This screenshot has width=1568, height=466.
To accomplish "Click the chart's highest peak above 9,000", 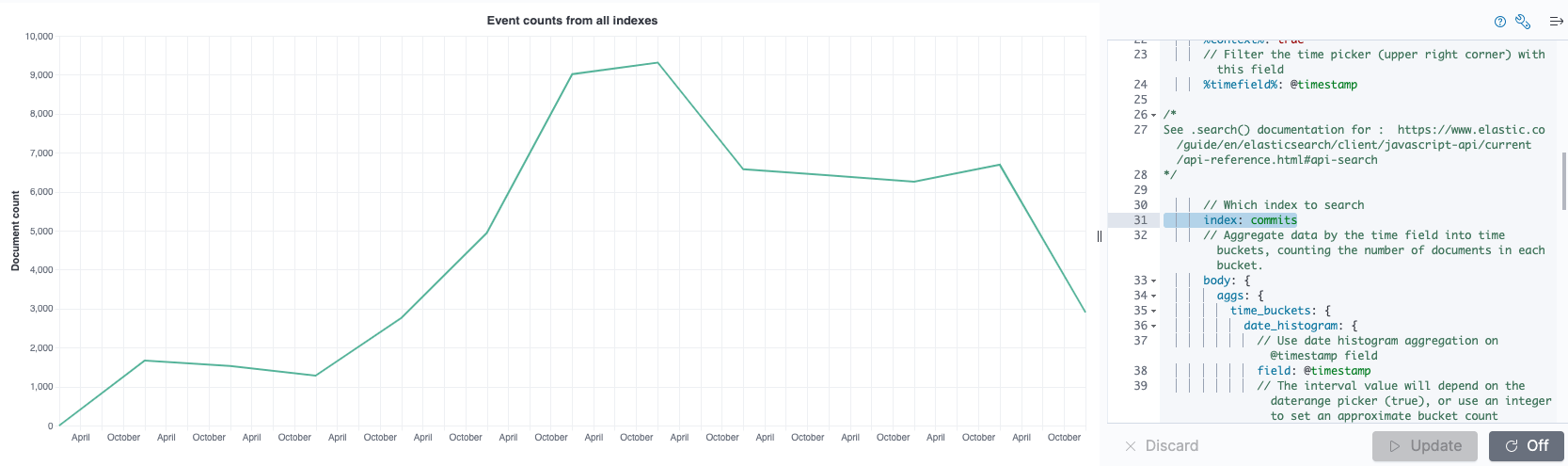I will click(x=657, y=63).
